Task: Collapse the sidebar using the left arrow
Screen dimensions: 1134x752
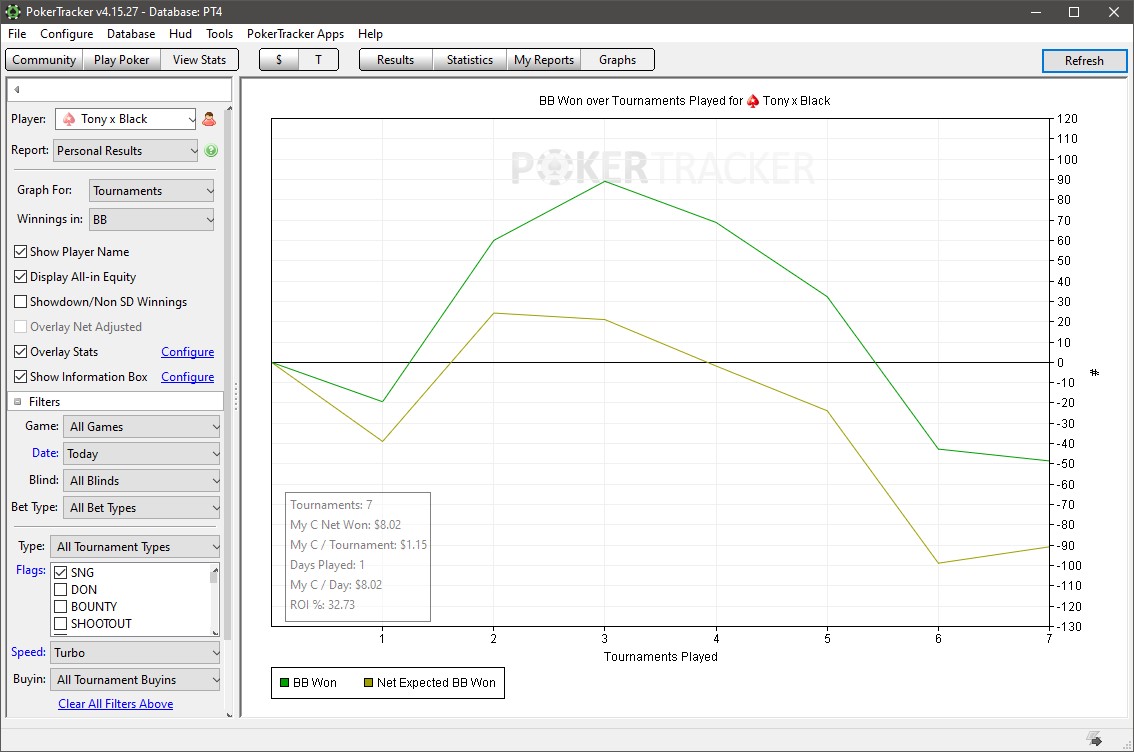Action: pyautogui.click(x=17, y=90)
